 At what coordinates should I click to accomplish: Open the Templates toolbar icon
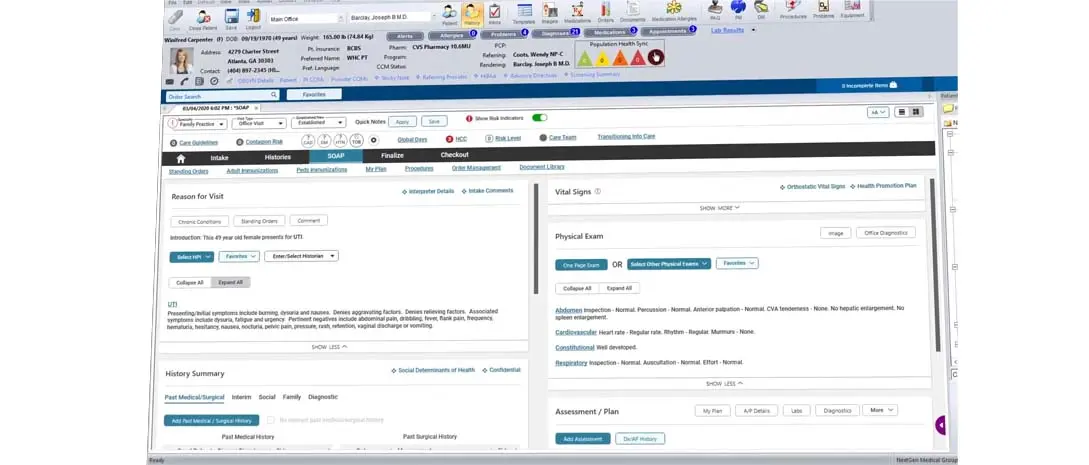click(524, 14)
